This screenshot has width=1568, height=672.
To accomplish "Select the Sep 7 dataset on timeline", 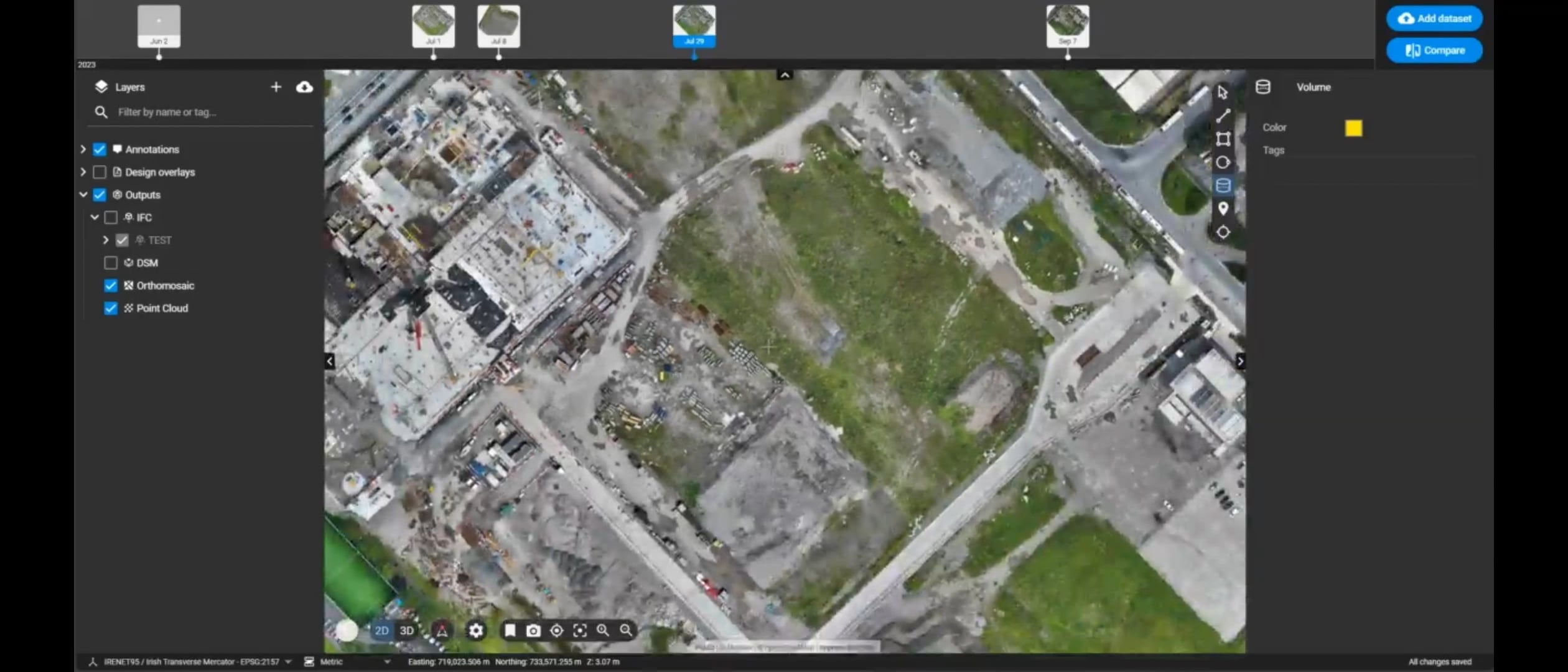I will click(1067, 26).
